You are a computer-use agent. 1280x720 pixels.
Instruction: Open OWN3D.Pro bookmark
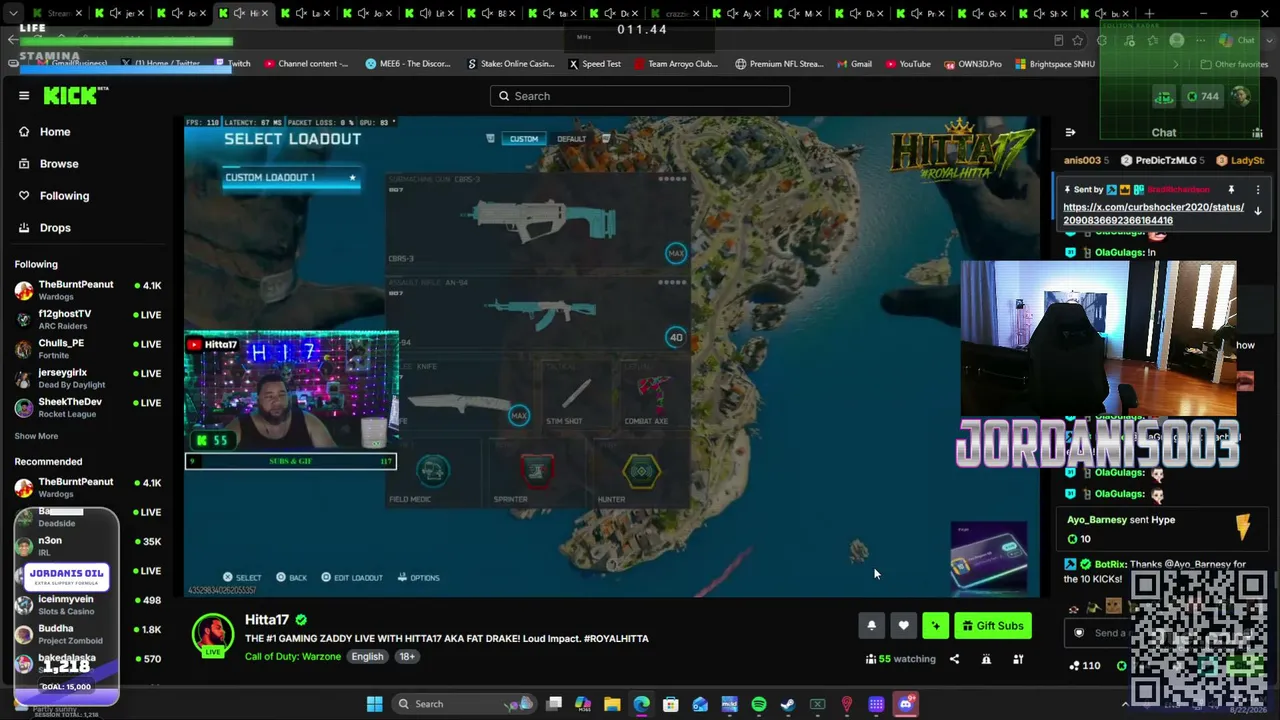(972, 64)
